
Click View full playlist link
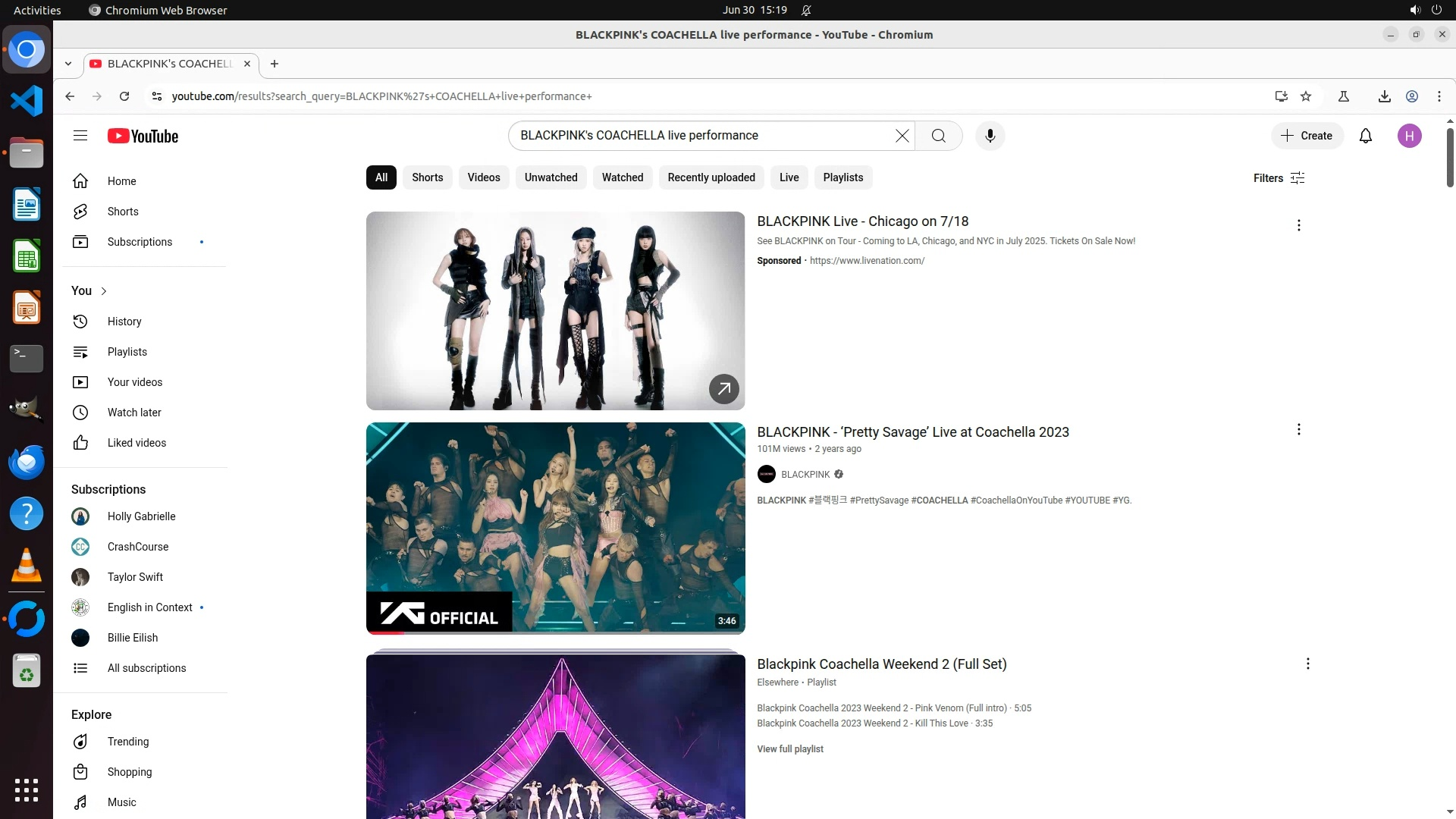(x=789, y=749)
